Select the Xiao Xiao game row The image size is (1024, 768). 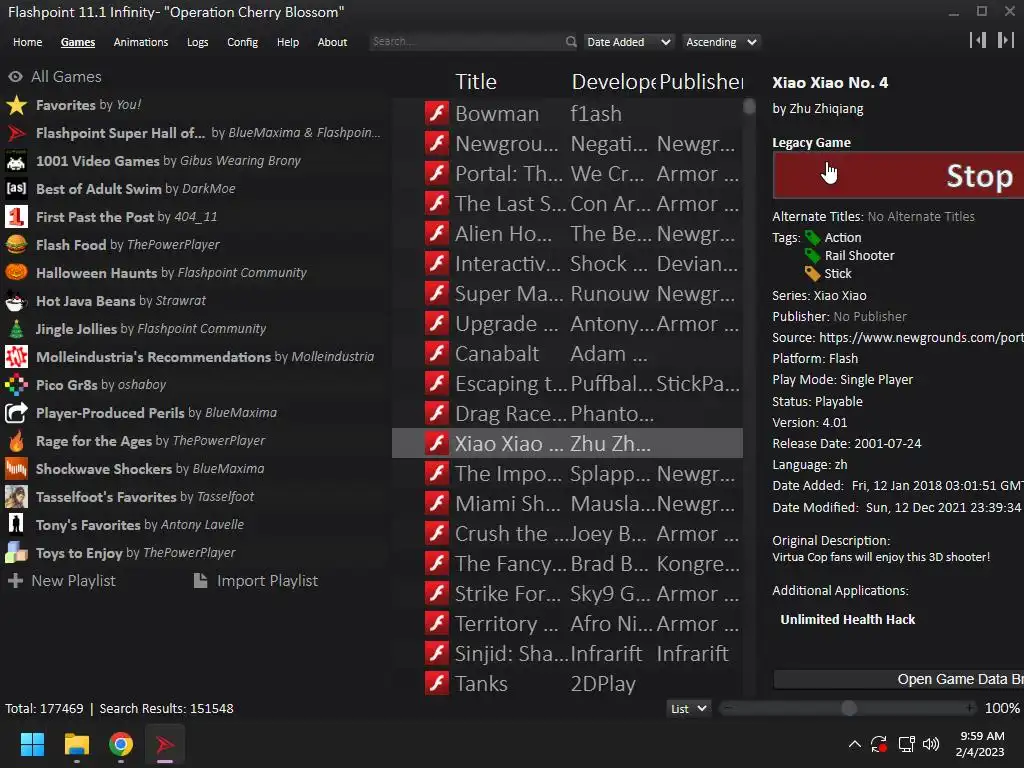tap(567, 443)
